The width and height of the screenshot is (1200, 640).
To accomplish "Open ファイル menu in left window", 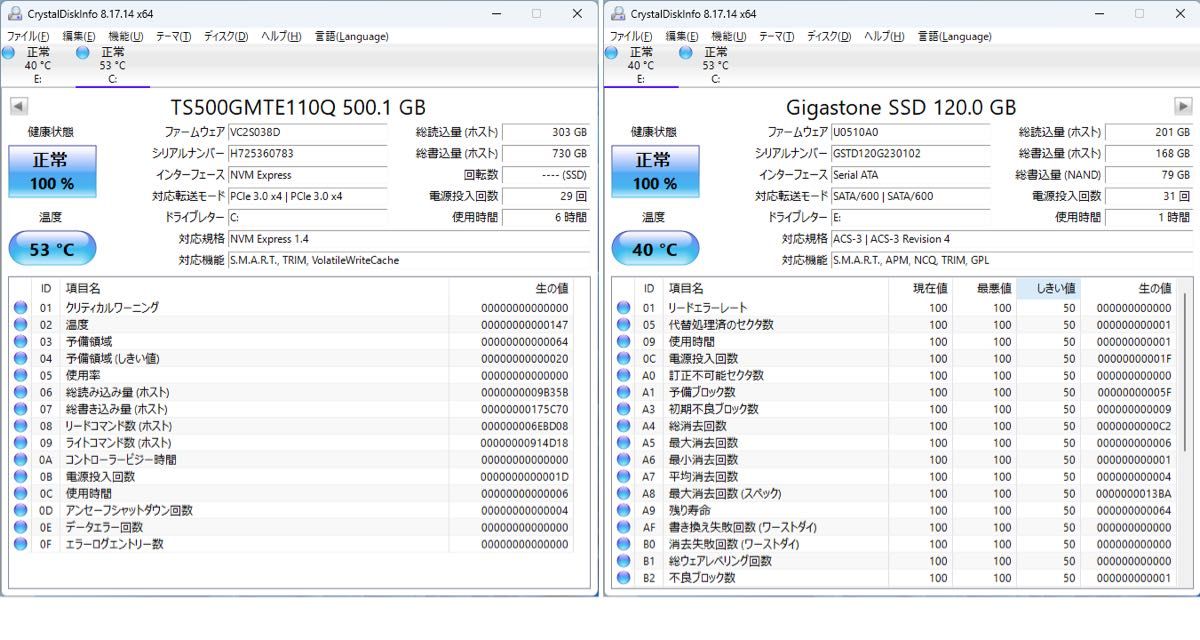I will pos(30,36).
